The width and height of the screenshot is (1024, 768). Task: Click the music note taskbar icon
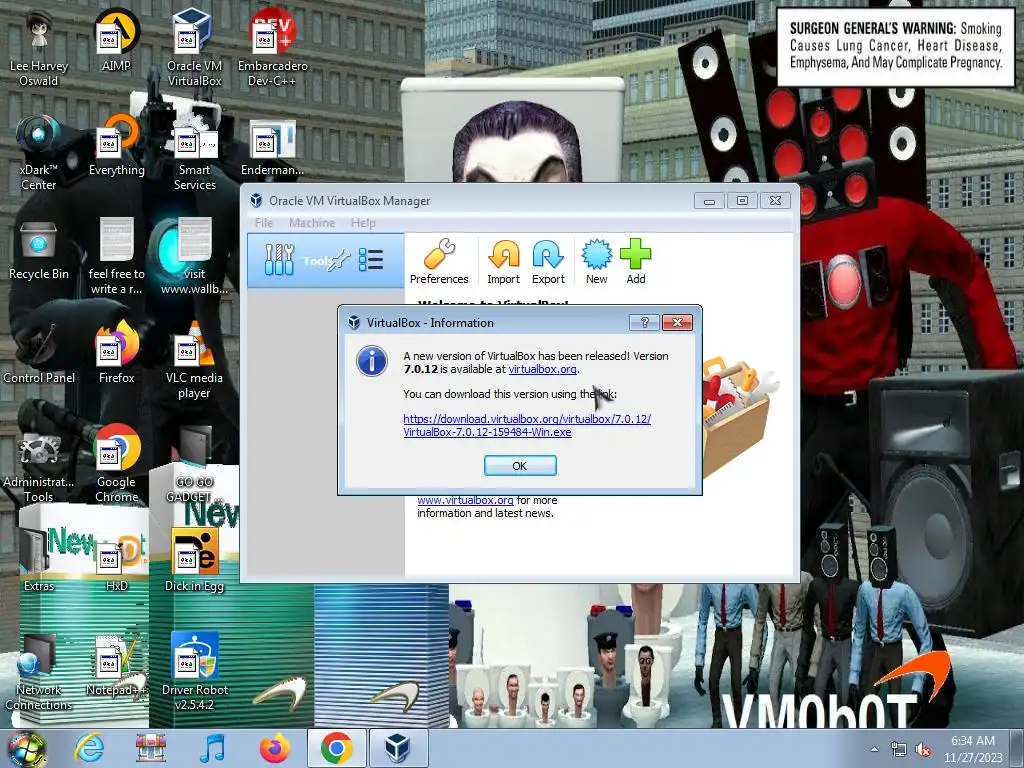pyautogui.click(x=213, y=748)
